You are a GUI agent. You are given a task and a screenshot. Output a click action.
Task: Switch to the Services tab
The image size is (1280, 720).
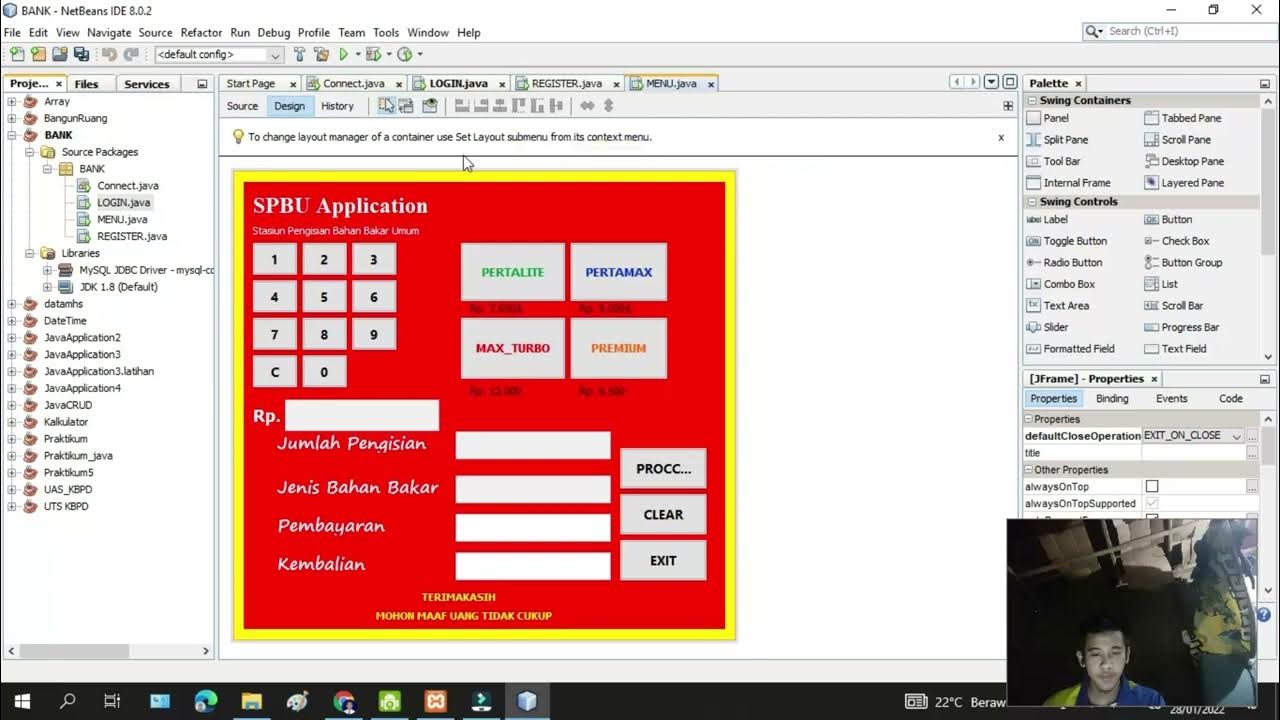click(x=147, y=84)
